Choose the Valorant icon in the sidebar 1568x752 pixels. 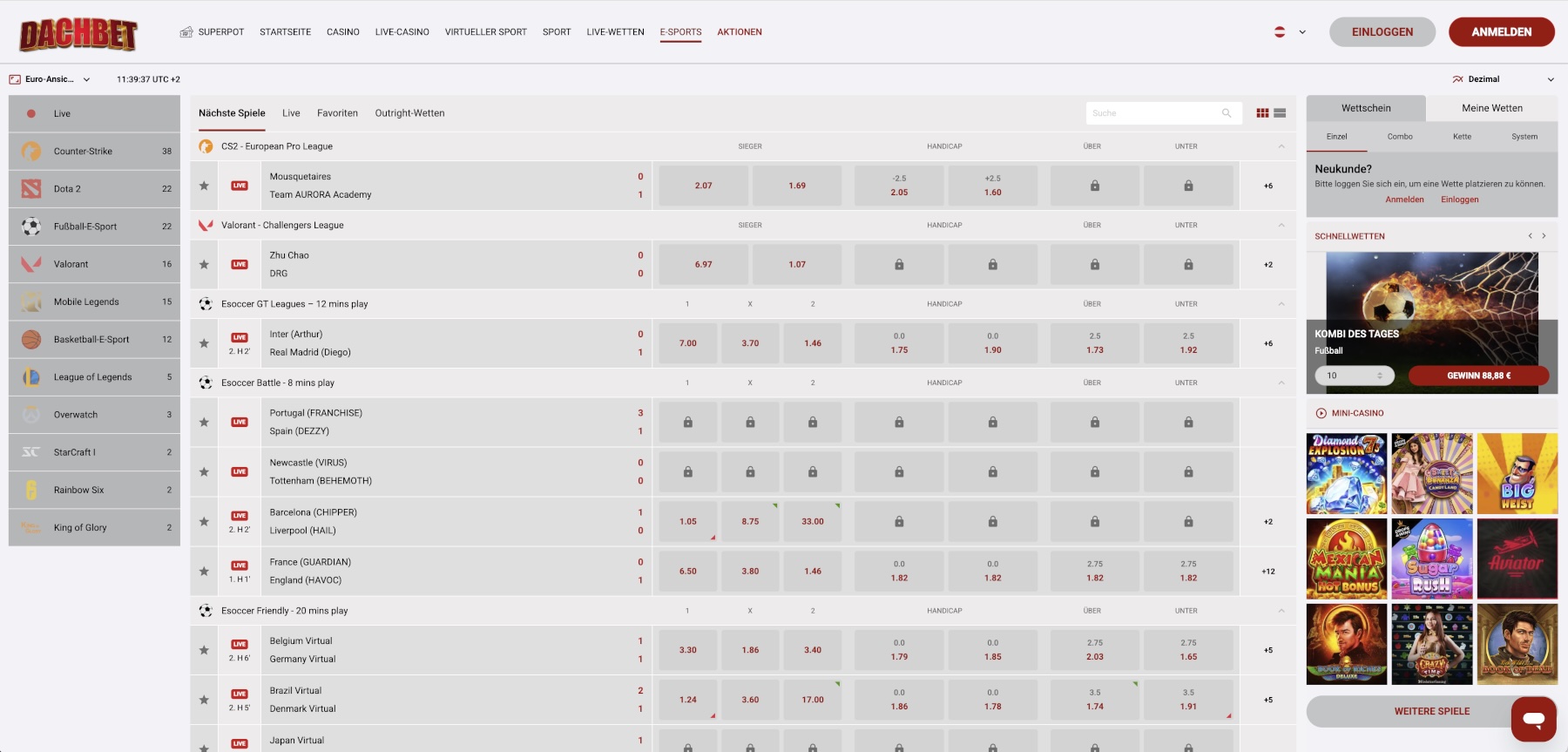click(31, 264)
